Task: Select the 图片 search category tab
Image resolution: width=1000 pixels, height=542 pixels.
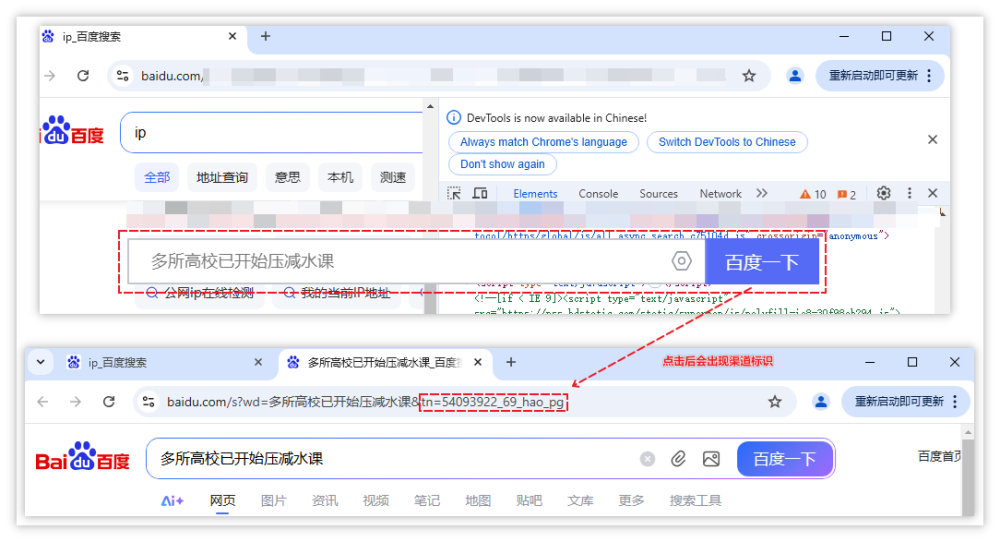Action: click(273, 500)
